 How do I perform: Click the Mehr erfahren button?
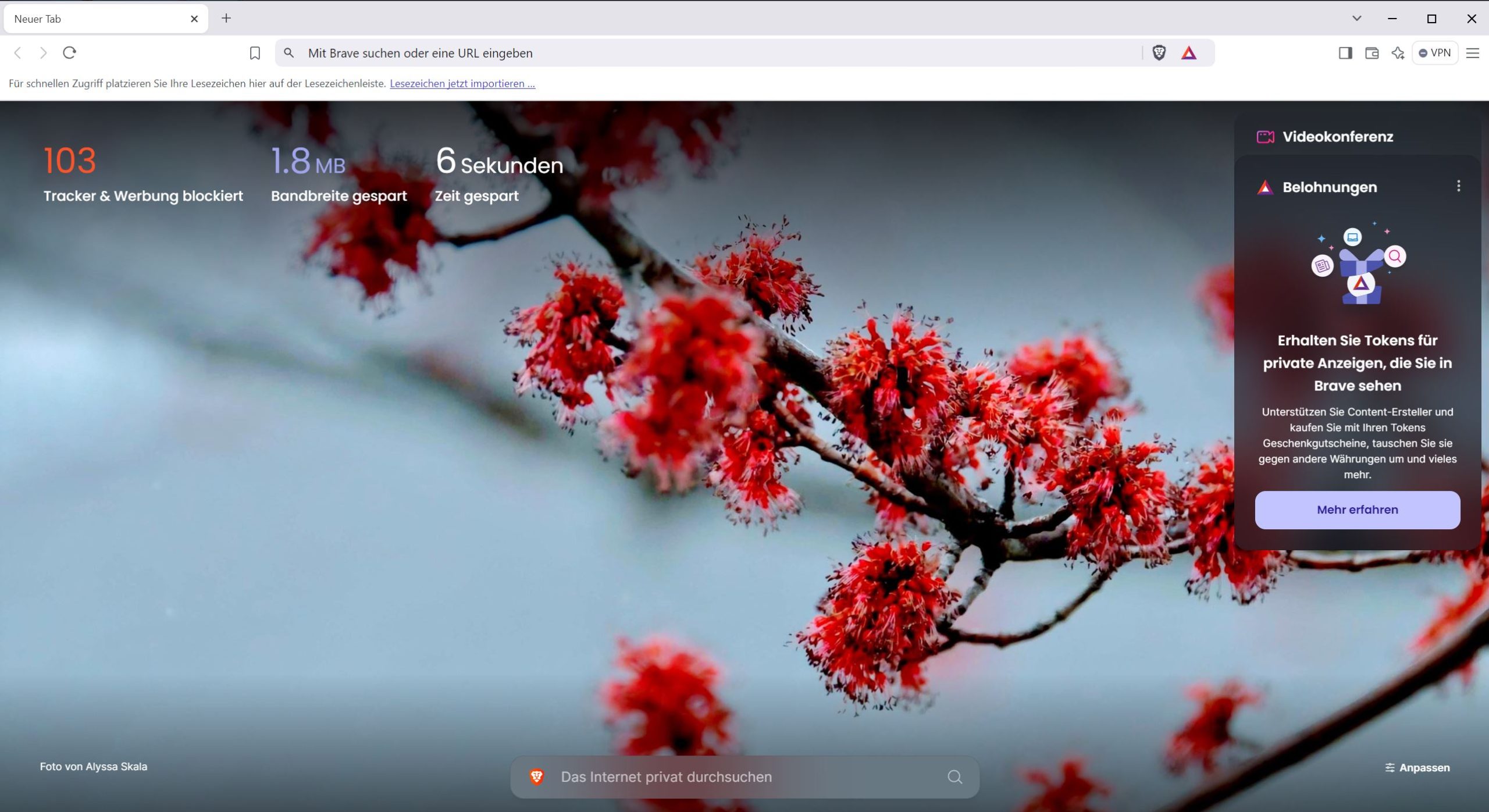1357,510
